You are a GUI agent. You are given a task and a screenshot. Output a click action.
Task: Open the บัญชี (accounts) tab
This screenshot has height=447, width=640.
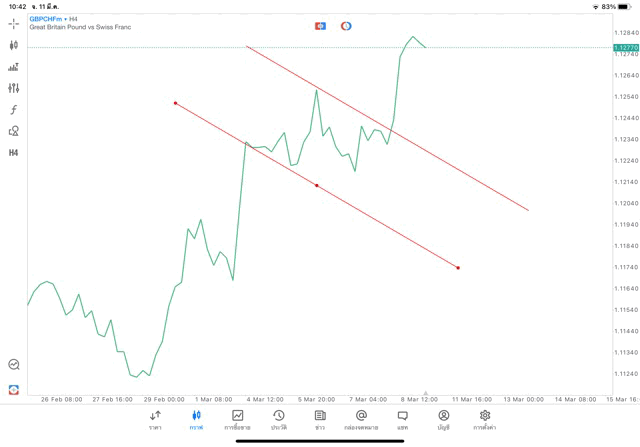(443, 419)
